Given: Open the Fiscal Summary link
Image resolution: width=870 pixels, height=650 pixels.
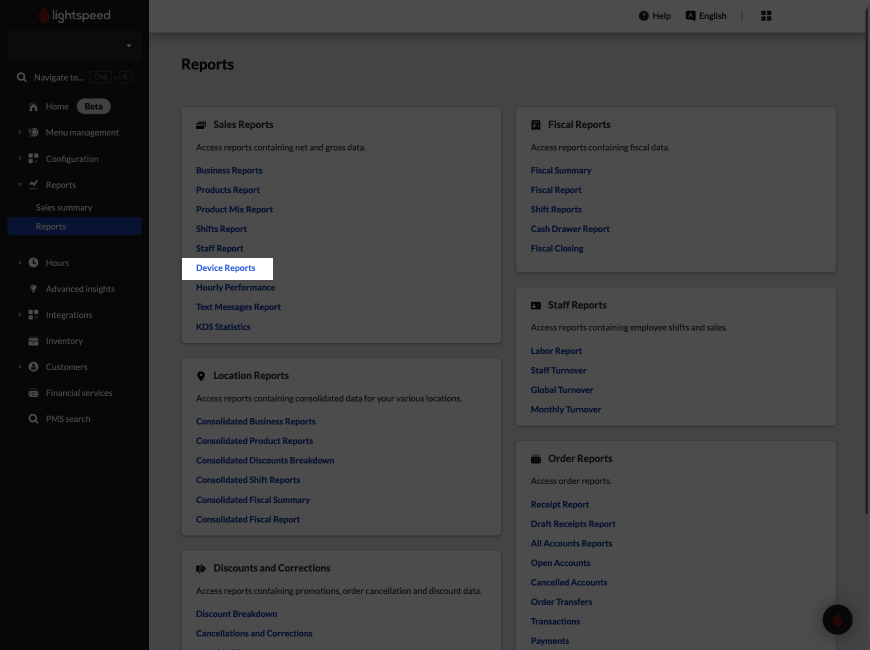Looking at the screenshot, I should tap(561, 170).
